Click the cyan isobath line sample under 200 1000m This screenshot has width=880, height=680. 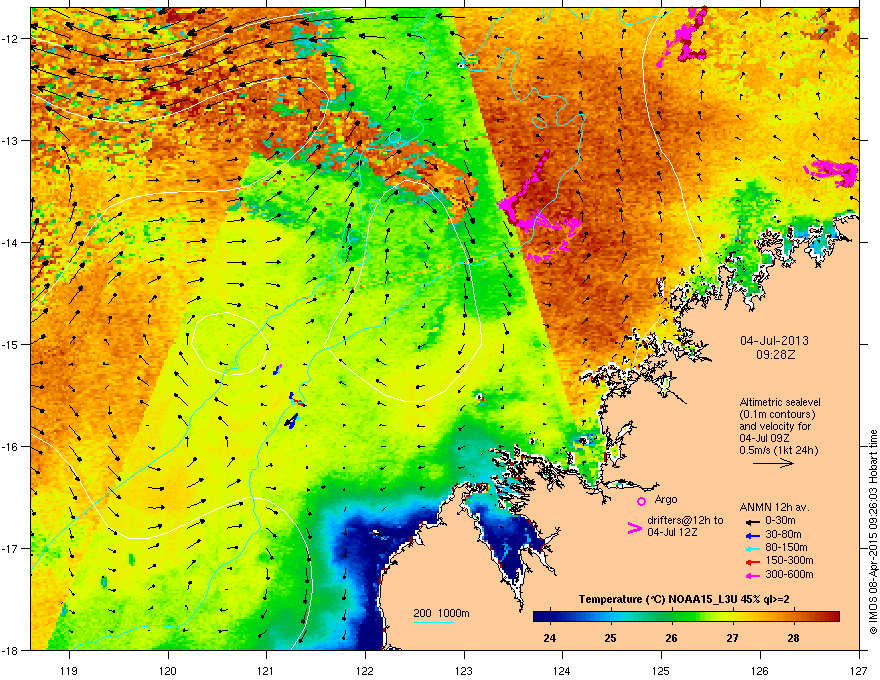tap(433, 622)
